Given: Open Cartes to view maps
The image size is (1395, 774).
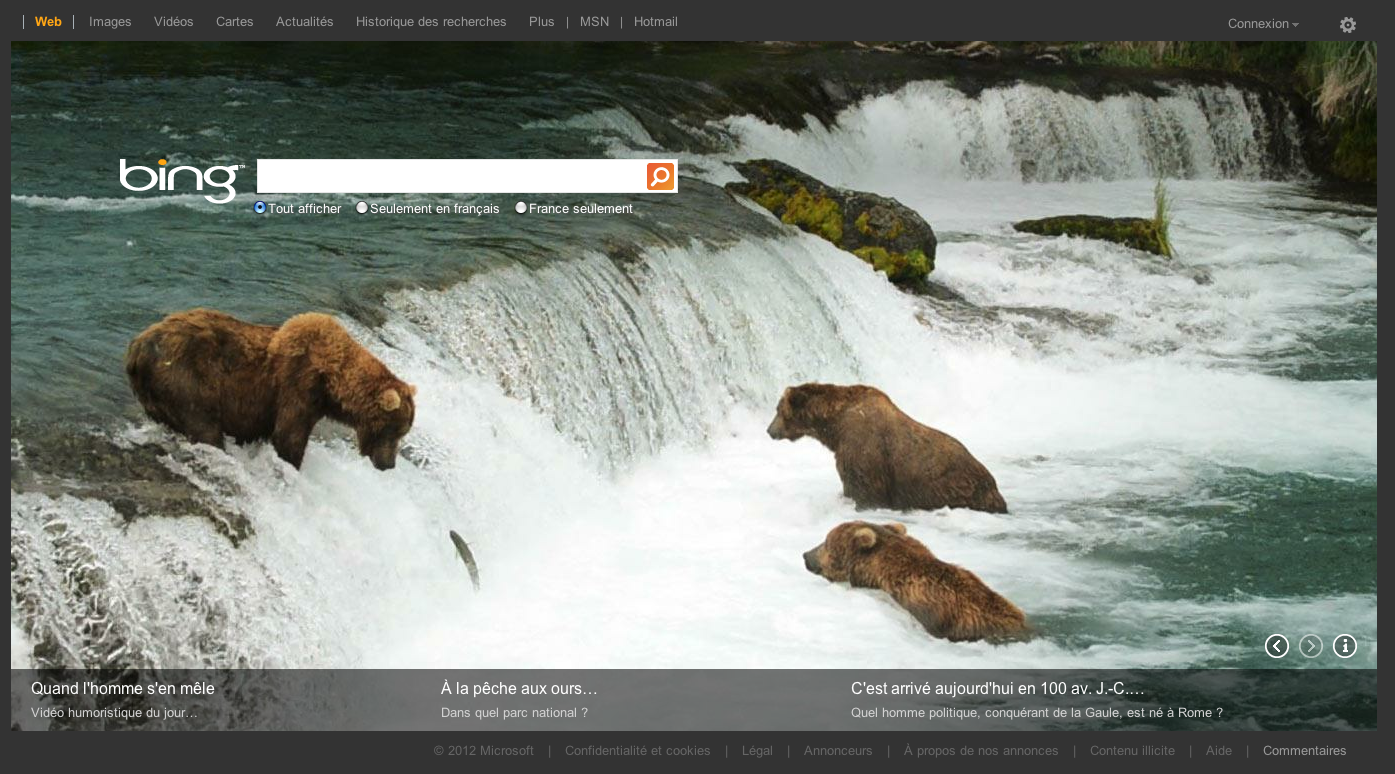Looking at the screenshot, I should (234, 21).
